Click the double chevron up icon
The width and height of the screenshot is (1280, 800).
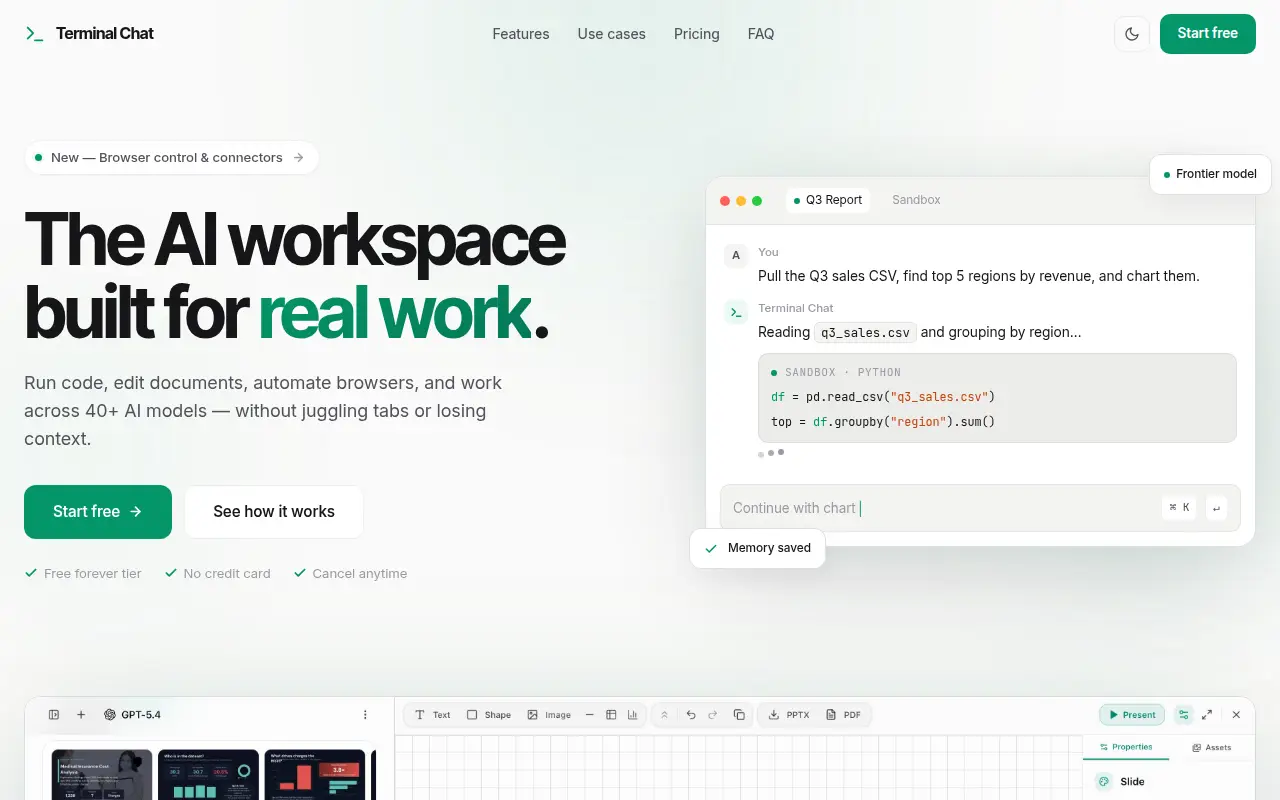pyautogui.click(x=665, y=715)
